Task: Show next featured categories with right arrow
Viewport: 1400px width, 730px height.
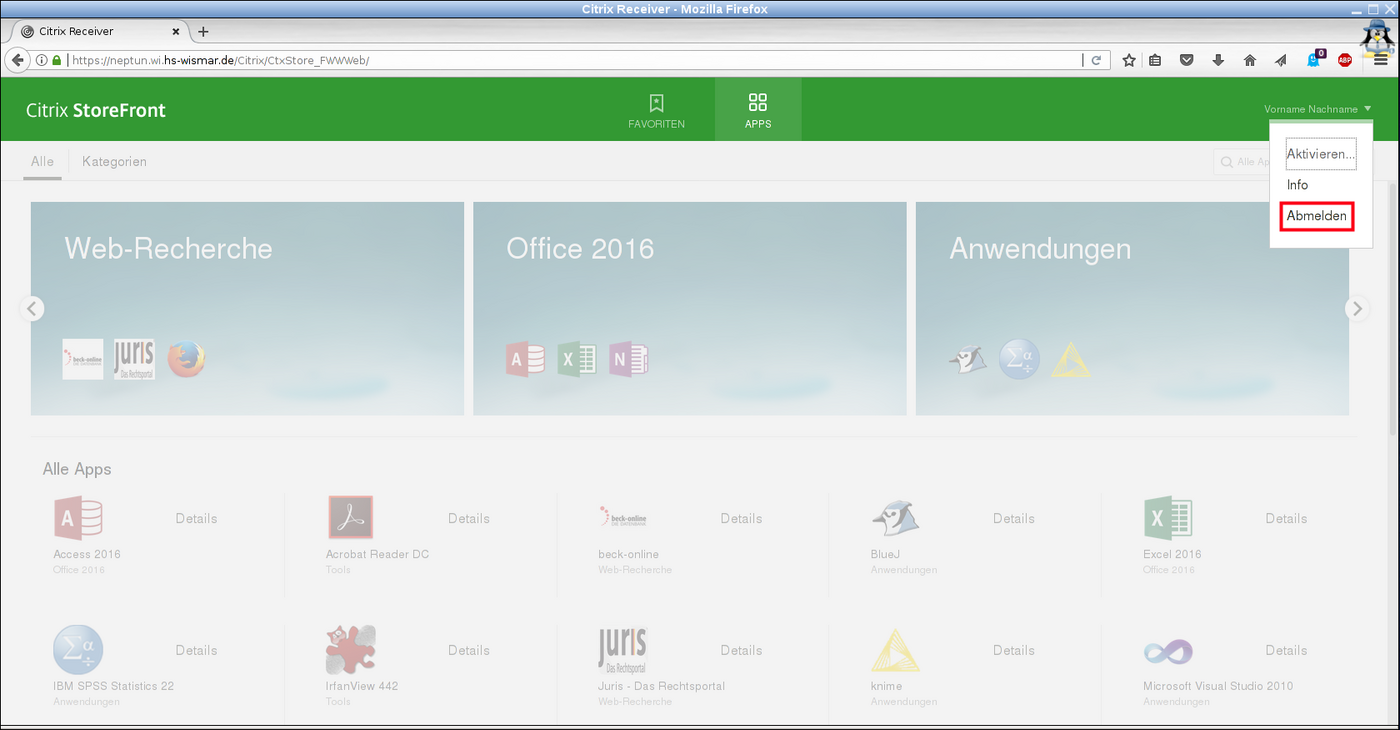Action: point(1357,309)
